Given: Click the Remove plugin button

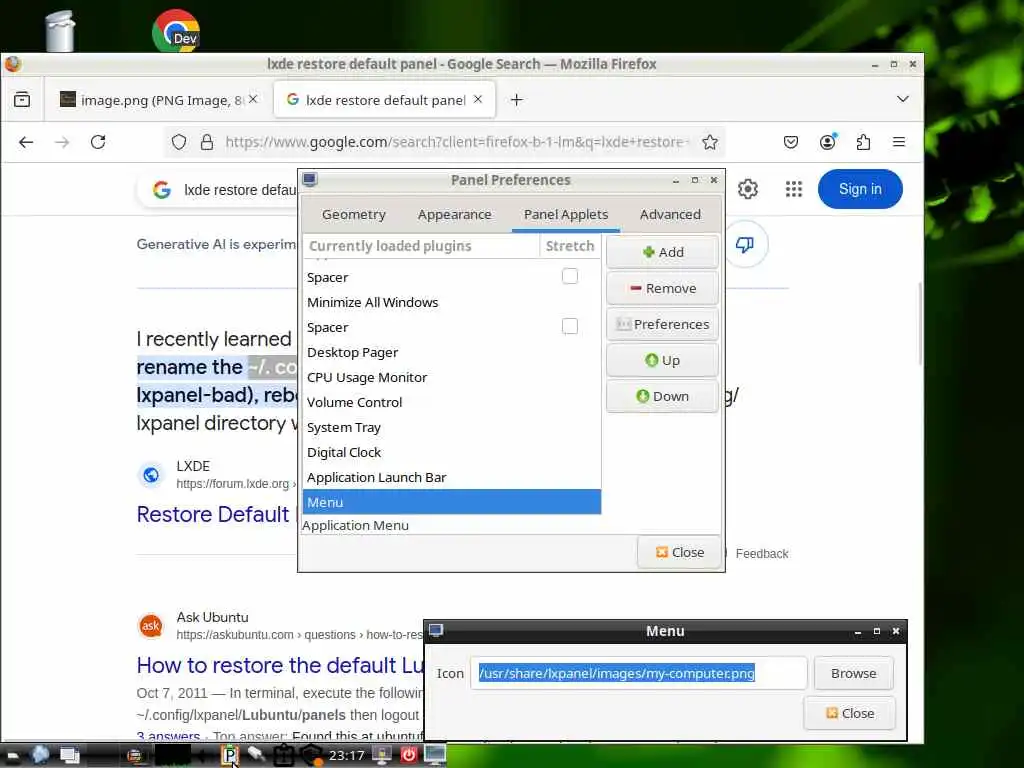Looking at the screenshot, I should coord(662,288).
